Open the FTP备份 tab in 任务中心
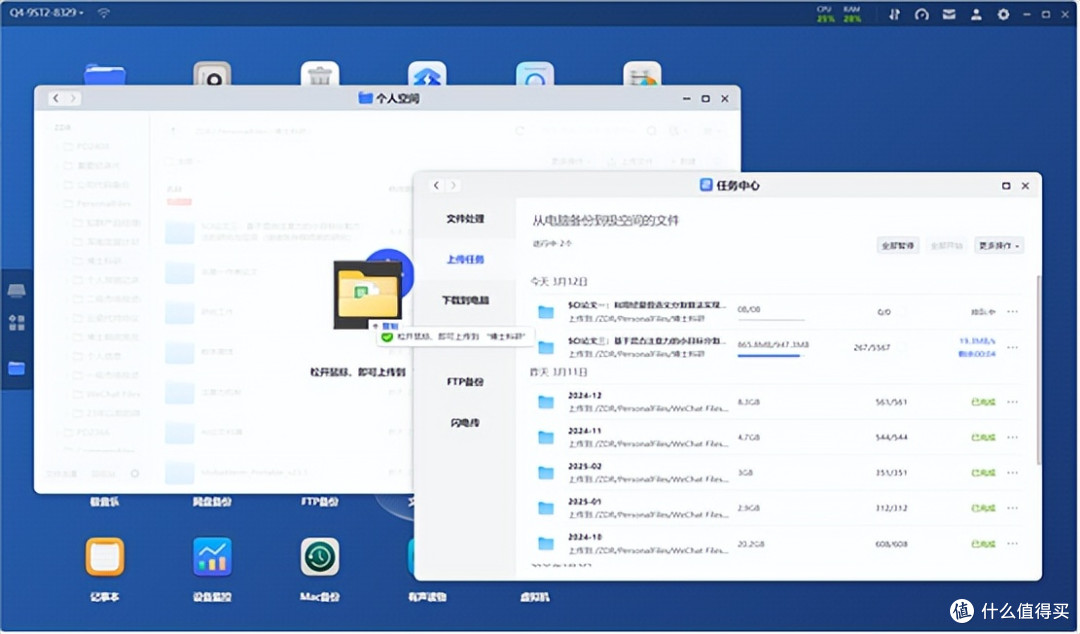The width and height of the screenshot is (1080, 634). tap(465, 382)
